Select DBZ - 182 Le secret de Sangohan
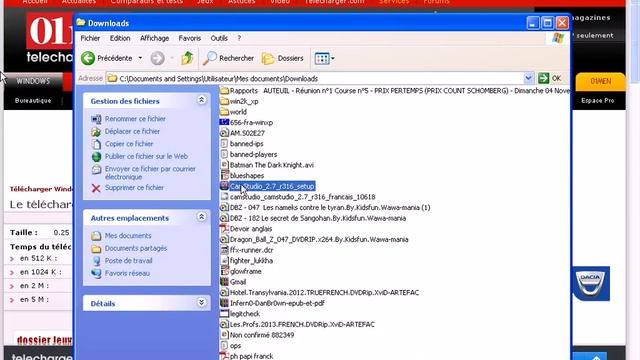 tap(313, 218)
